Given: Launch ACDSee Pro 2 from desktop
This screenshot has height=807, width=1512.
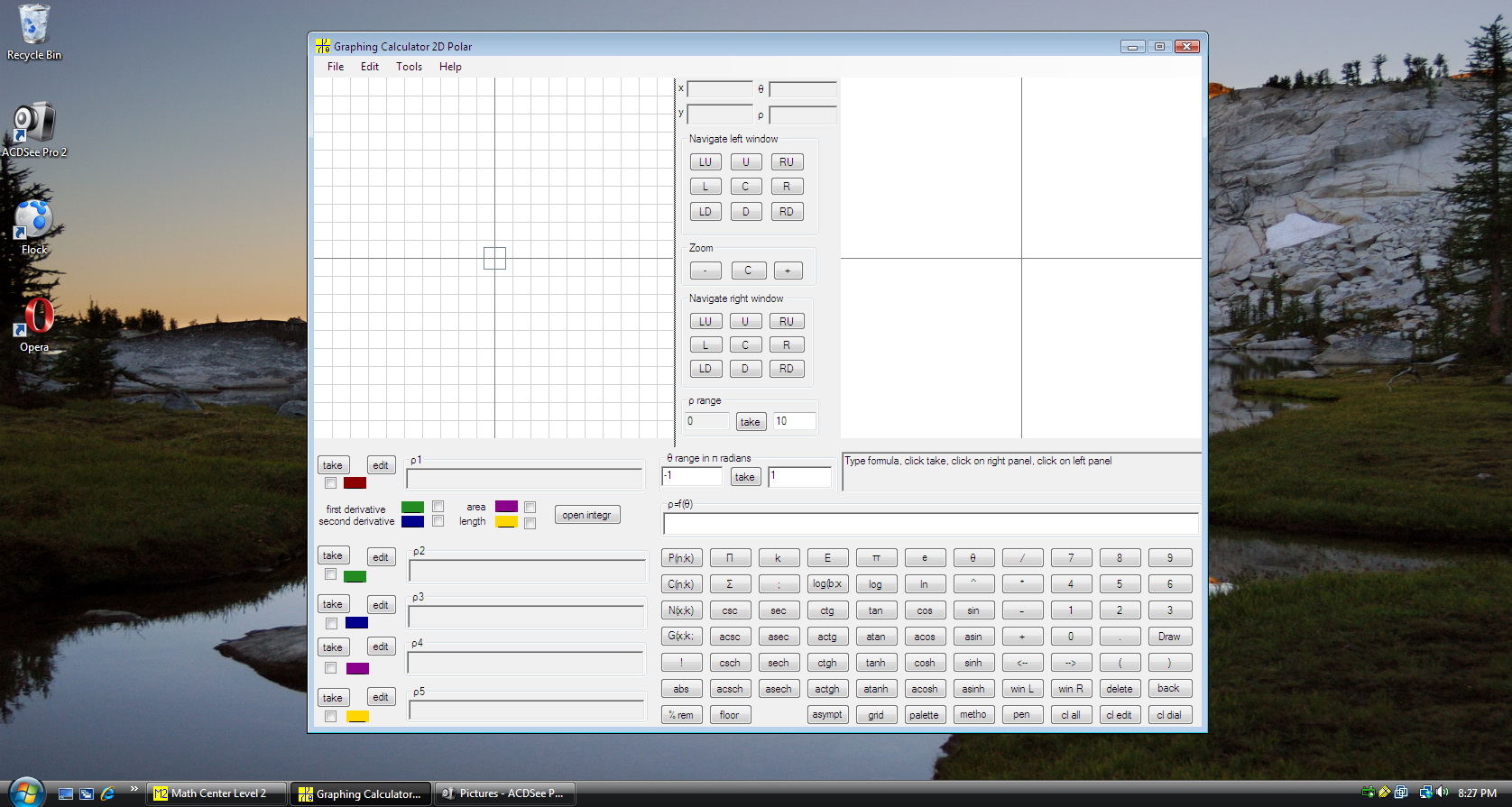Looking at the screenshot, I should point(33,130).
